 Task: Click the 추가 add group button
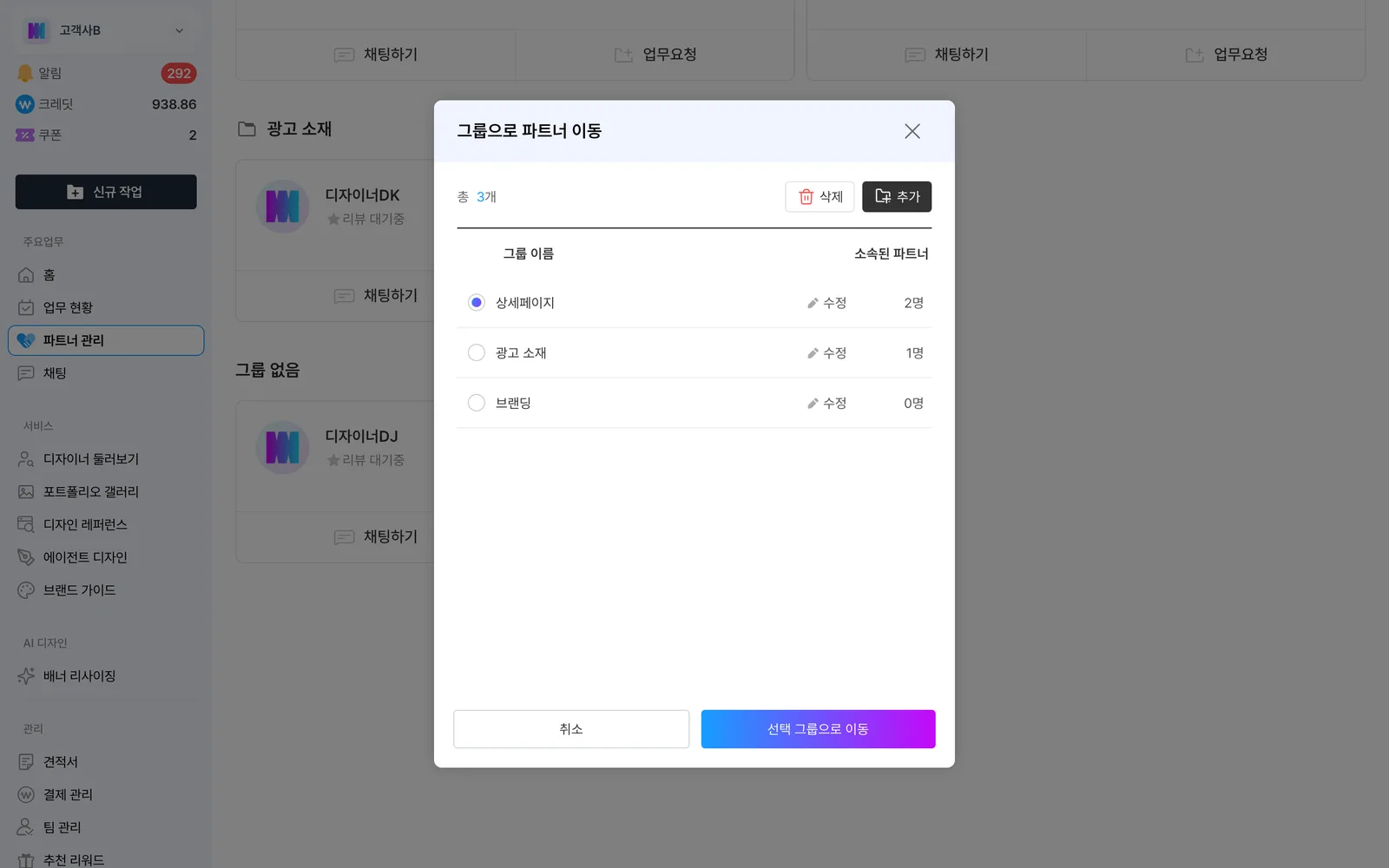pyautogui.click(x=897, y=197)
